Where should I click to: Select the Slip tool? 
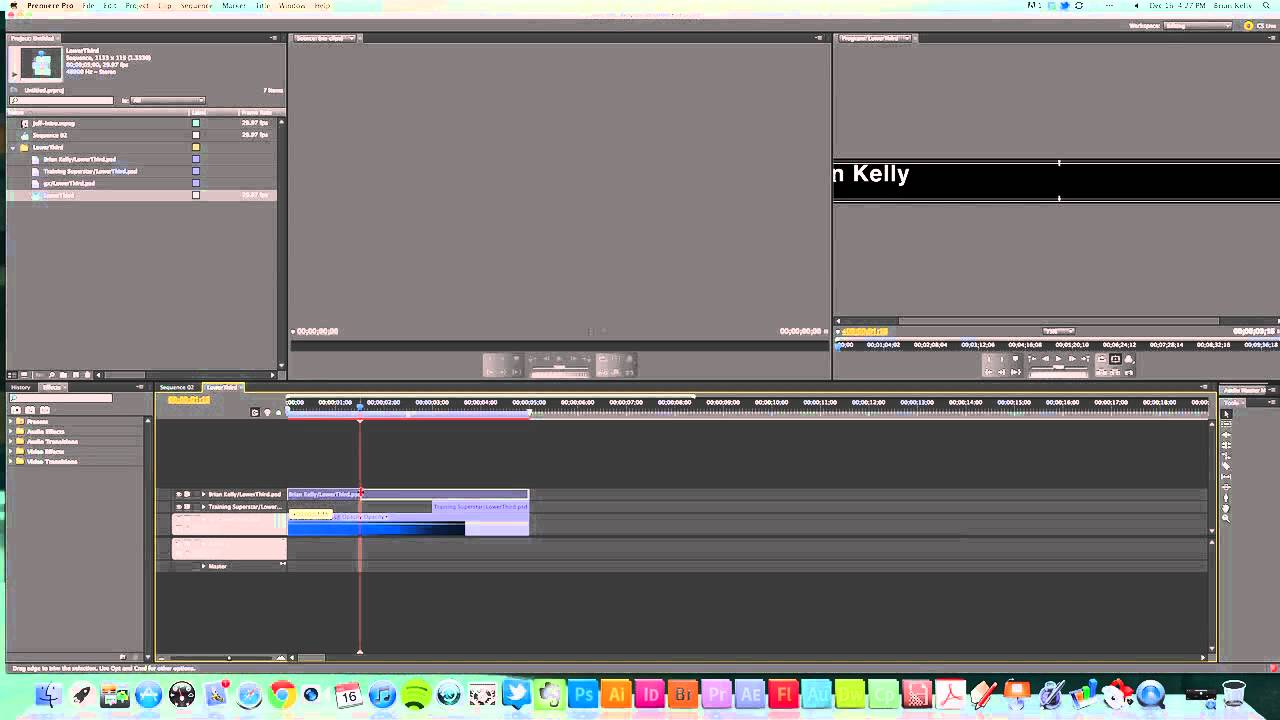tap(1227, 477)
